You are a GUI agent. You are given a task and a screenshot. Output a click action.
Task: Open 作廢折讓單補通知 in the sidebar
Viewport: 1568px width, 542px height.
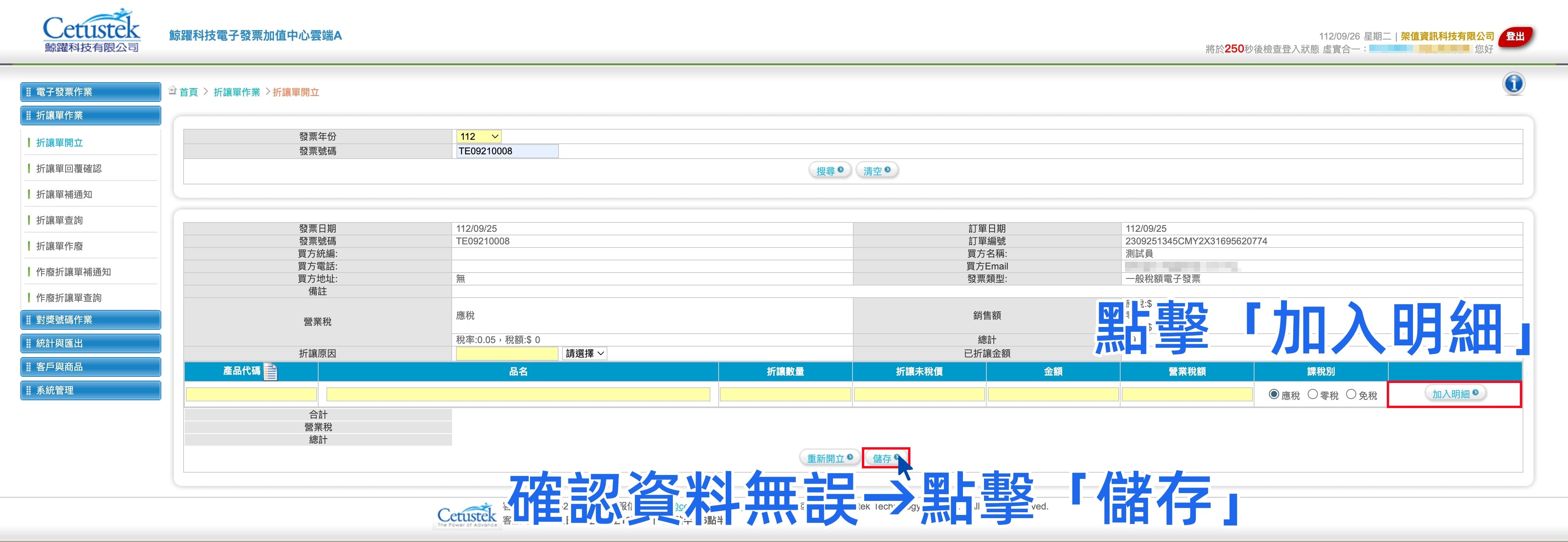74,272
